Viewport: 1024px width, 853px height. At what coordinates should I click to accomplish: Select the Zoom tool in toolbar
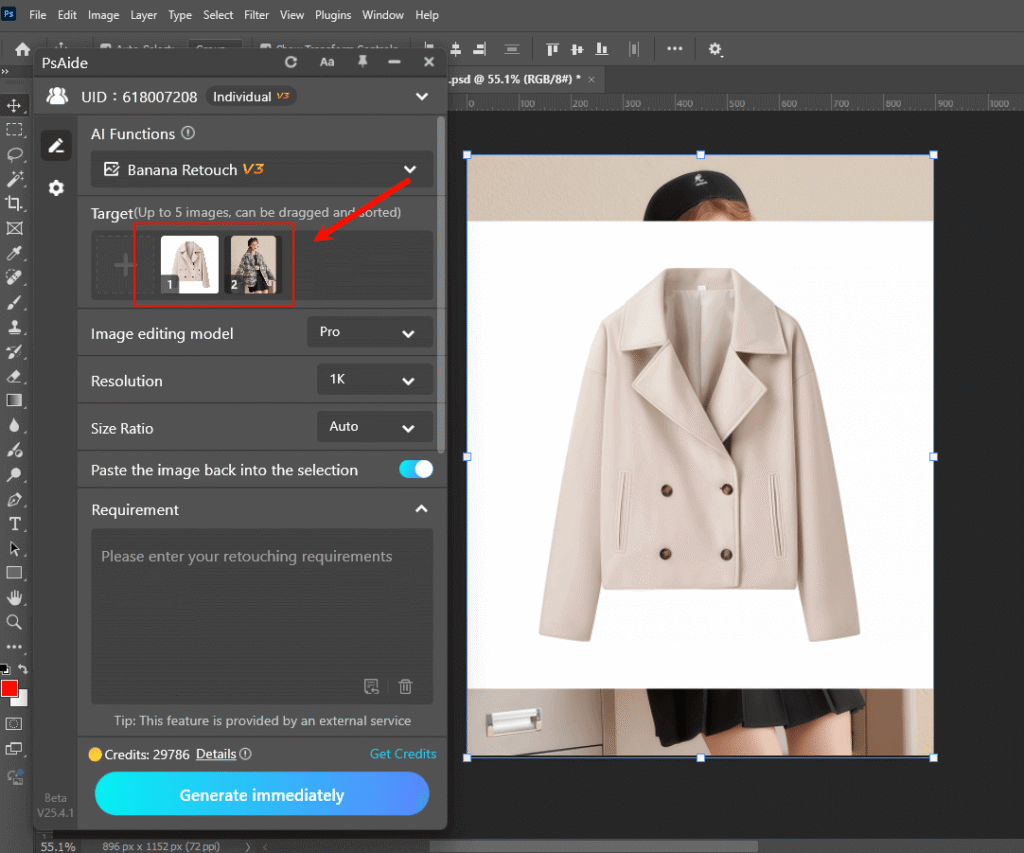click(14, 622)
